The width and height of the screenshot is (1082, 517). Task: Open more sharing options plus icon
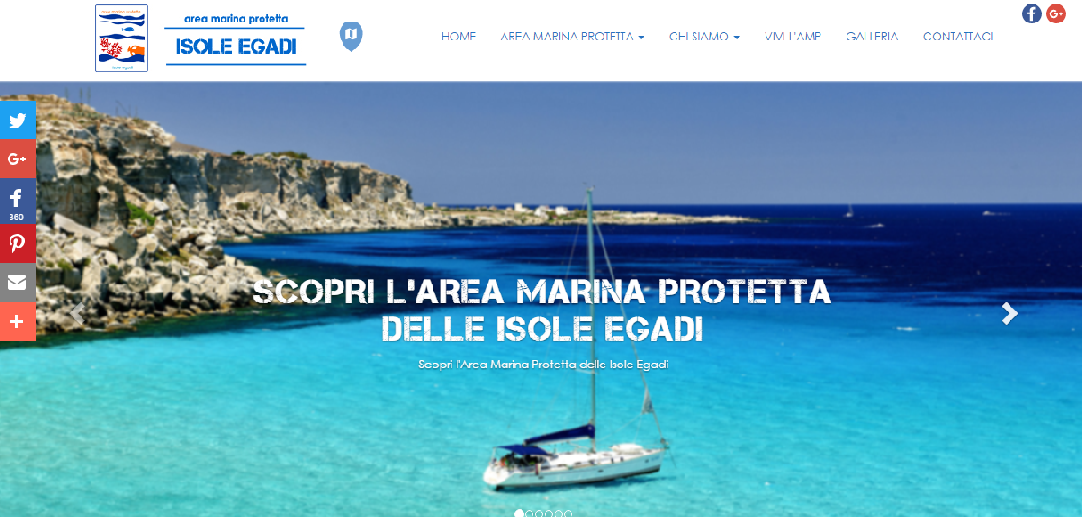[17, 321]
